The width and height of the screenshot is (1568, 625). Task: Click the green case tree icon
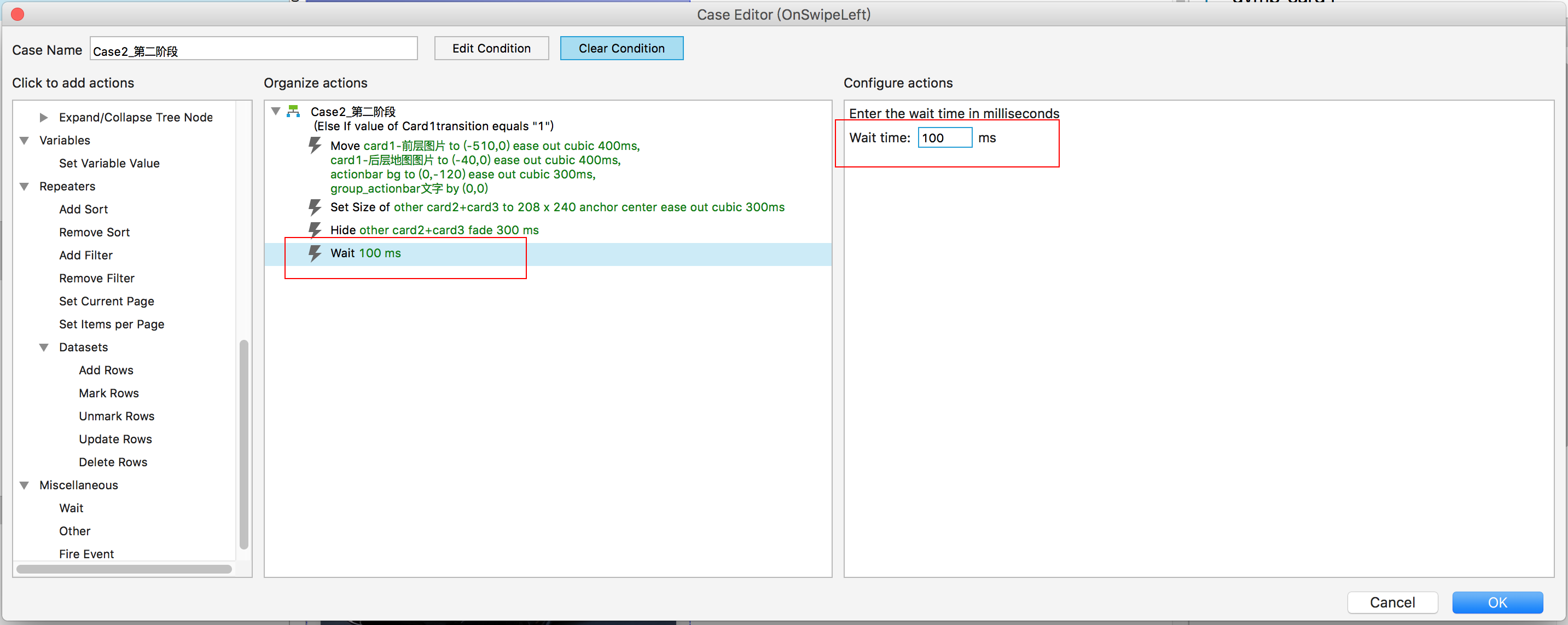293,111
